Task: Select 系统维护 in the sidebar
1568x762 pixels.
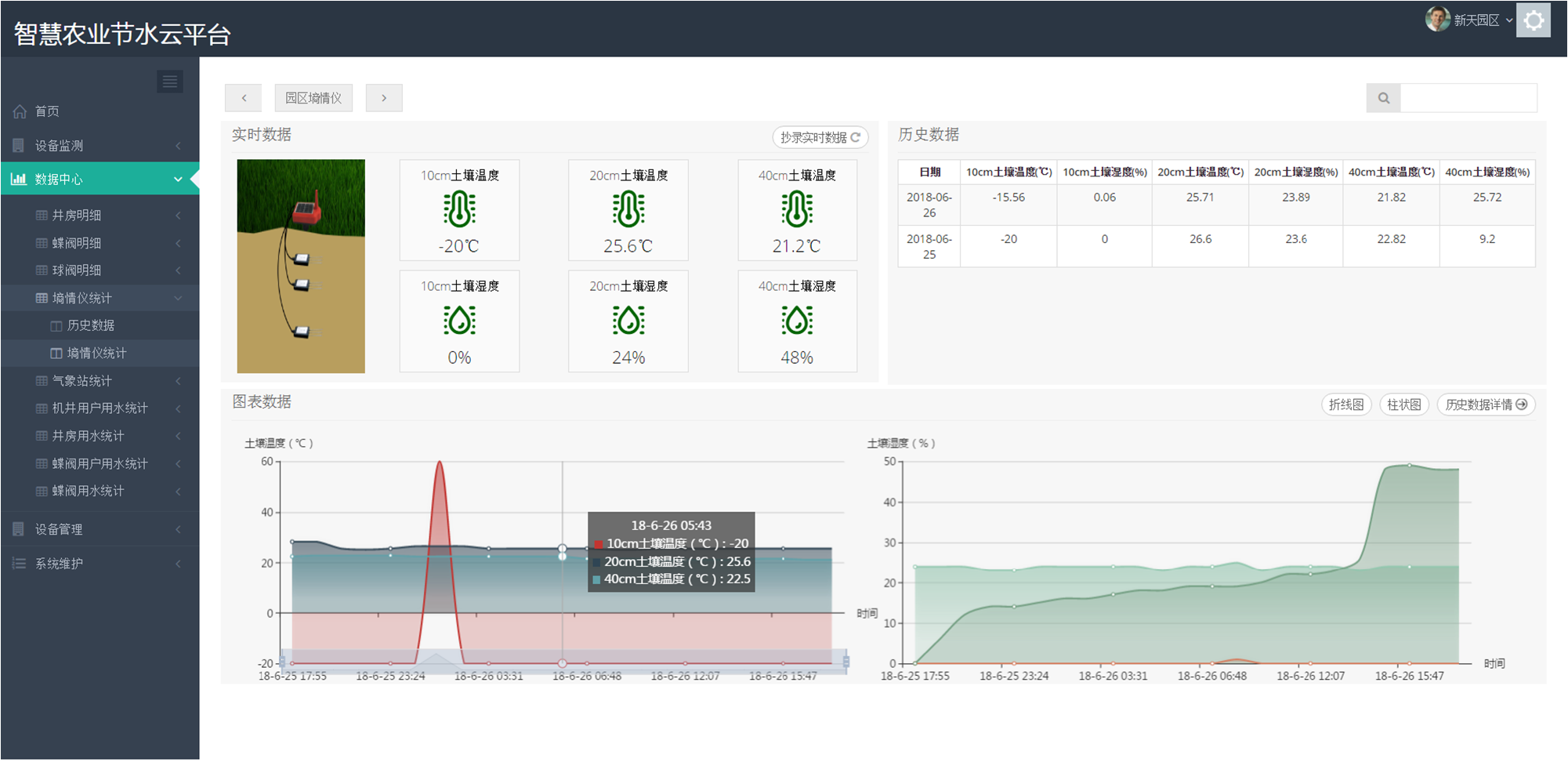Action: pyautogui.click(x=99, y=564)
